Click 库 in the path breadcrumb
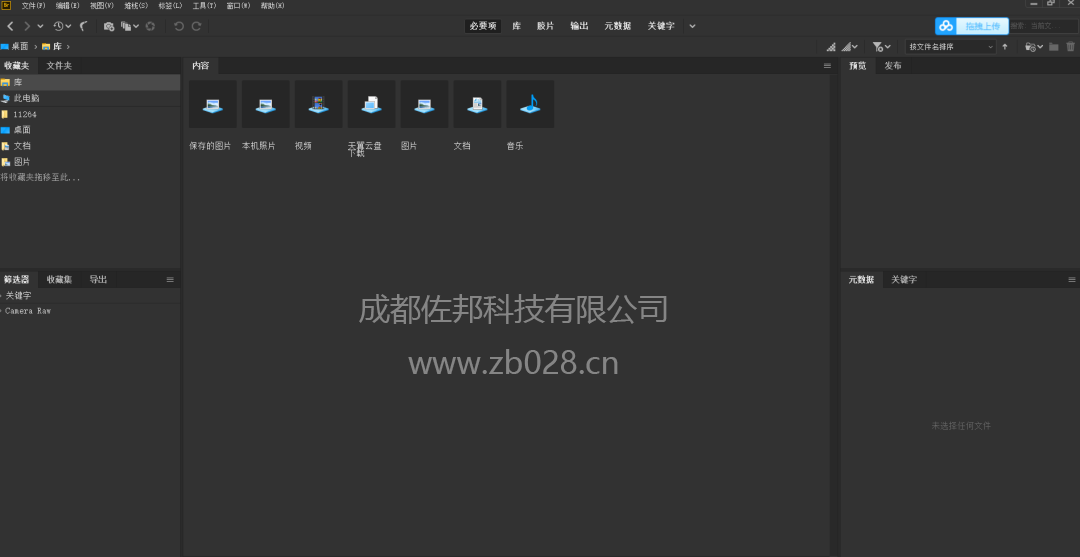Screen dimensions: 1080x557 58,46
